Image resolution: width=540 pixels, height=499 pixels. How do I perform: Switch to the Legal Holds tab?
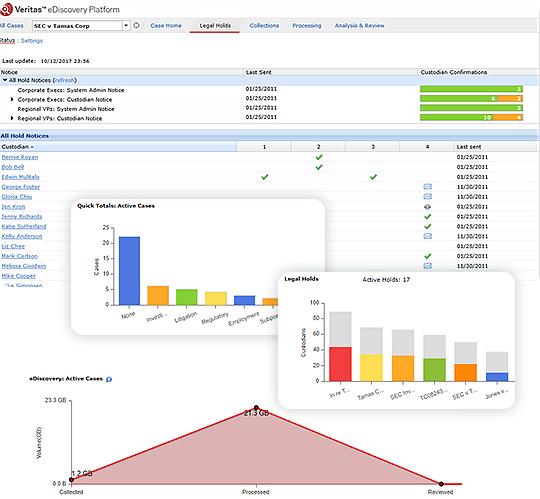pos(215,25)
